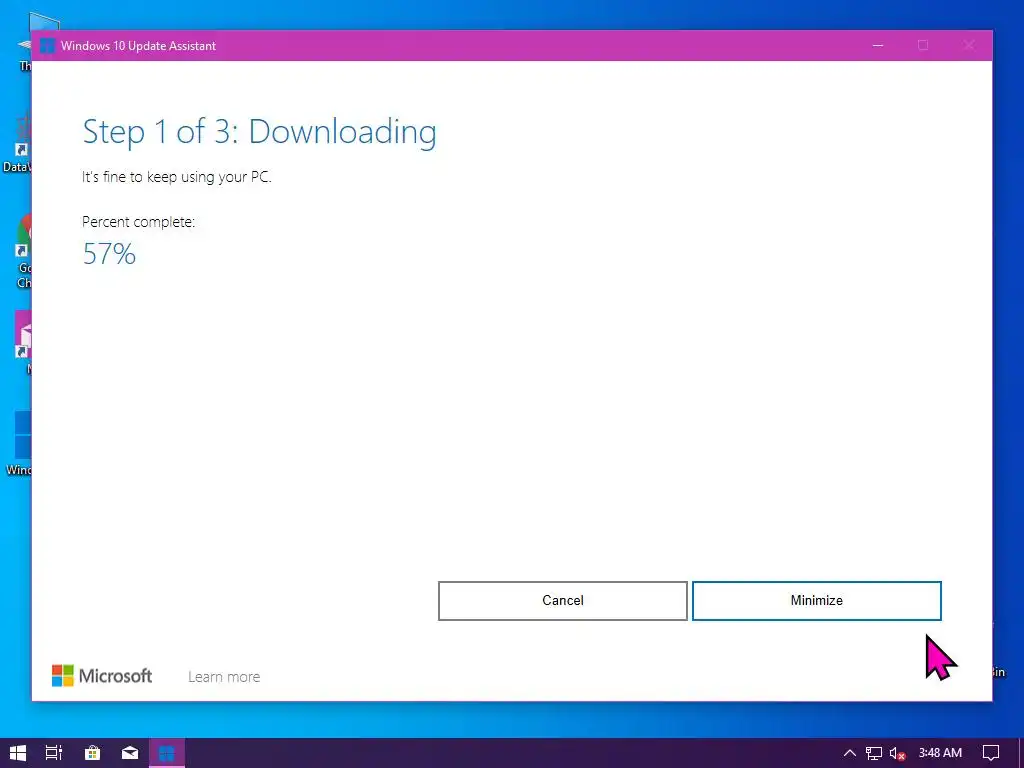Open the Mail app on the taskbar
Image resolution: width=1024 pixels, height=768 pixels.
pyautogui.click(x=130, y=753)
